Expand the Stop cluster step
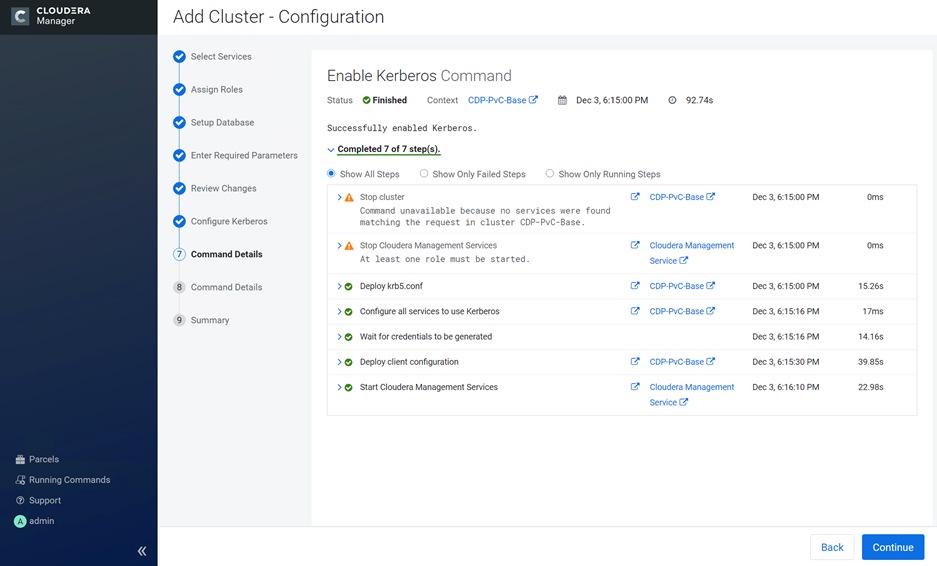Screen dimensions: 937x566 click(339, 197)
